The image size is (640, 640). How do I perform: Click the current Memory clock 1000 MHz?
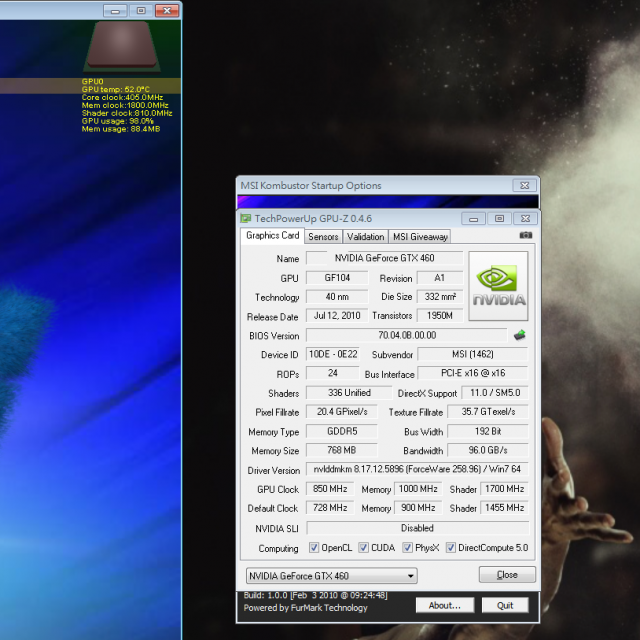point(418,489)
